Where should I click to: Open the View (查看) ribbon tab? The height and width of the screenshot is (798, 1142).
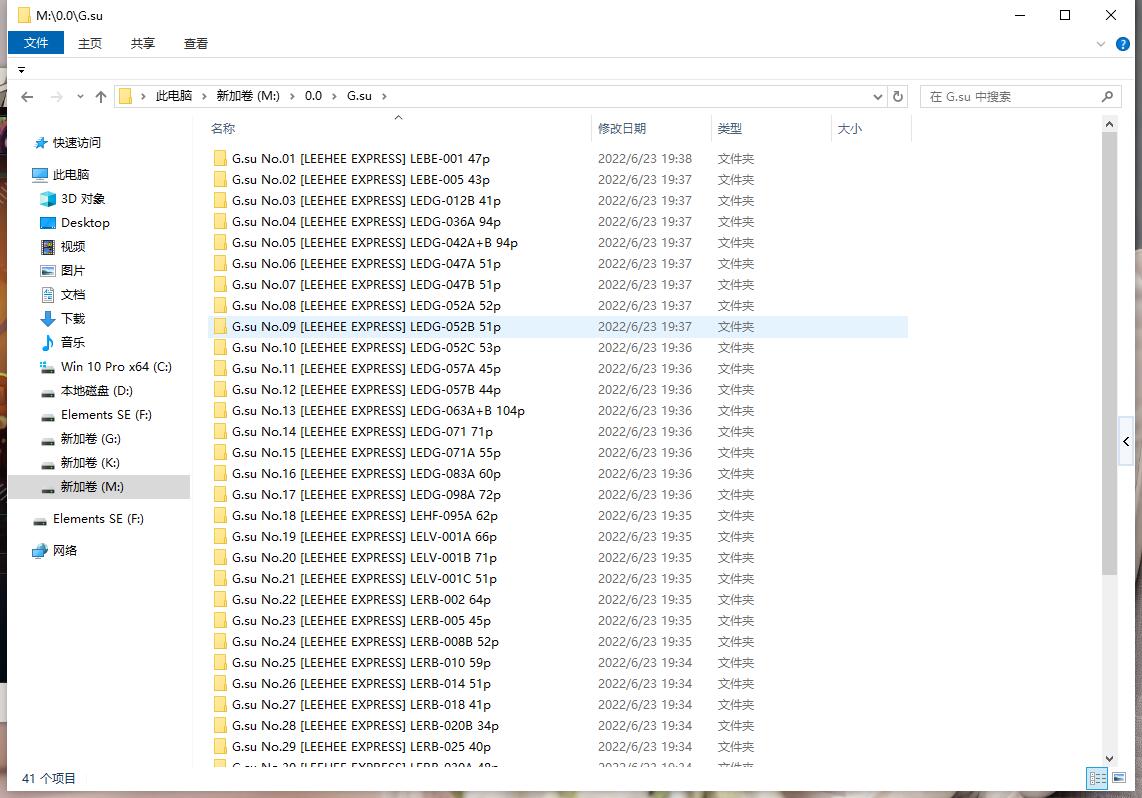tap(196, 44)
